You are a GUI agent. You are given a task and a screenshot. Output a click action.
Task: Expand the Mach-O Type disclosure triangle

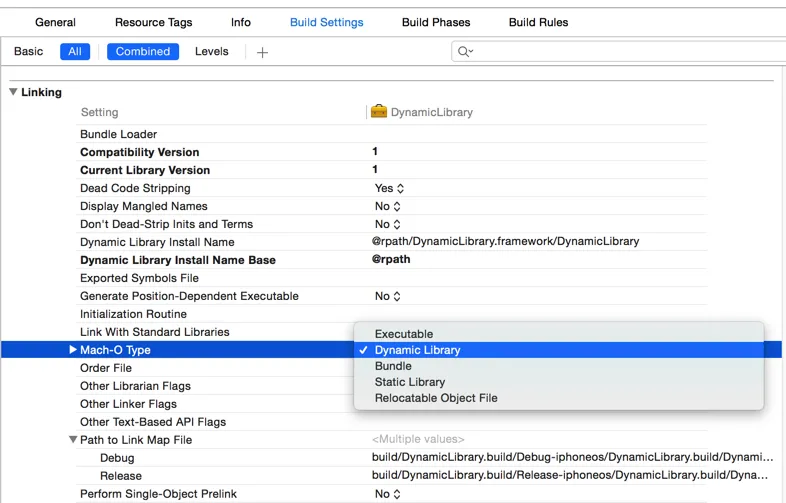(x=73, y=350)
